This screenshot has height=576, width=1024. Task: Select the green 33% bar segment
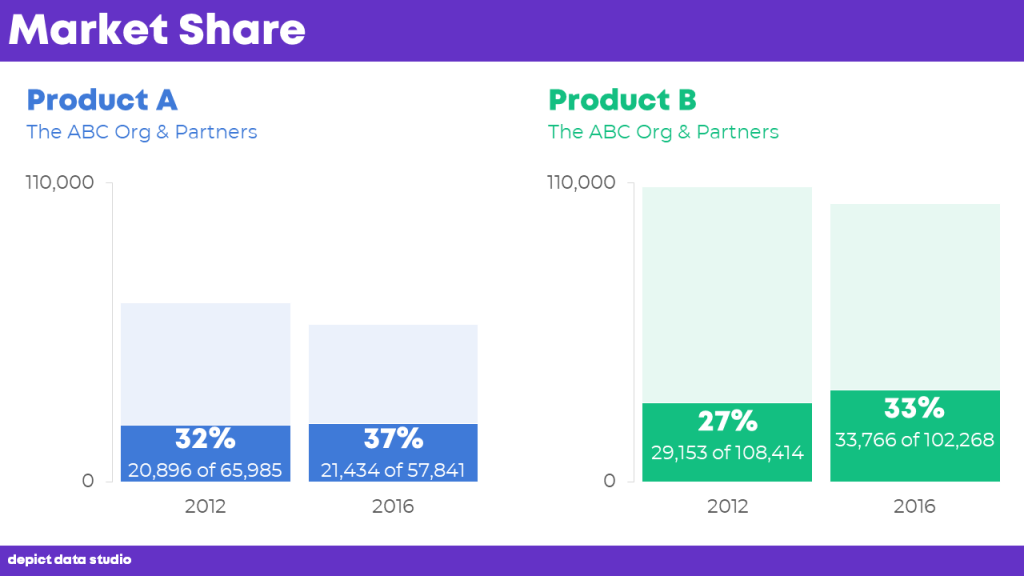pos(915,436)
